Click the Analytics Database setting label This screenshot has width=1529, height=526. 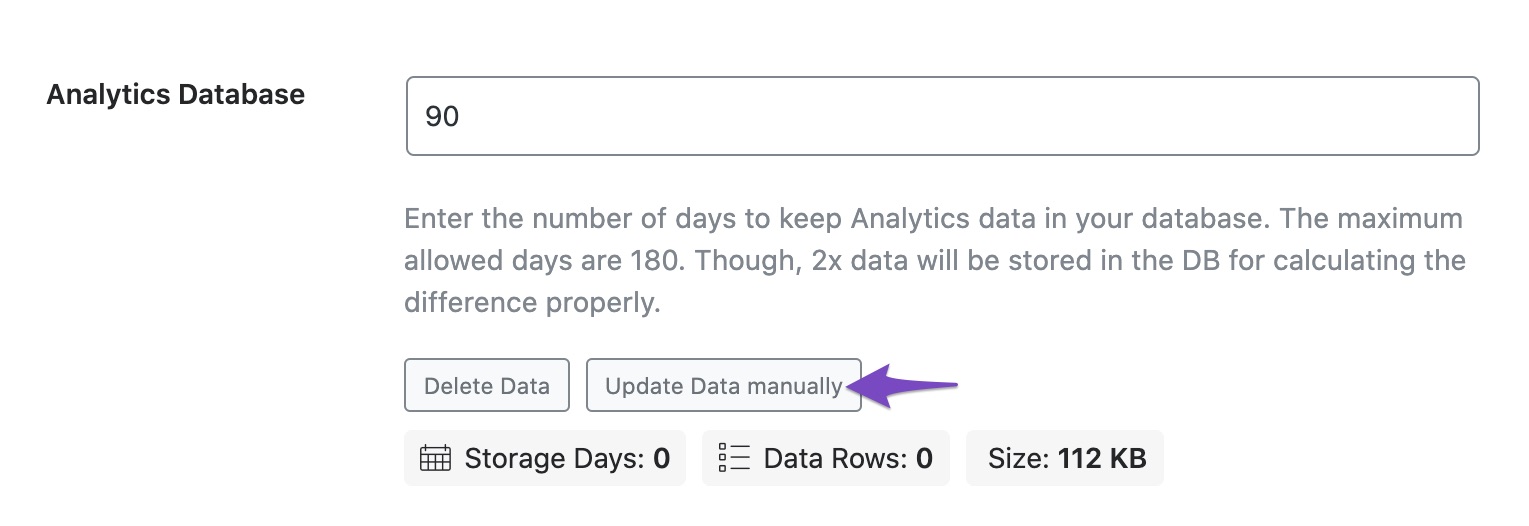coord(176,95)
